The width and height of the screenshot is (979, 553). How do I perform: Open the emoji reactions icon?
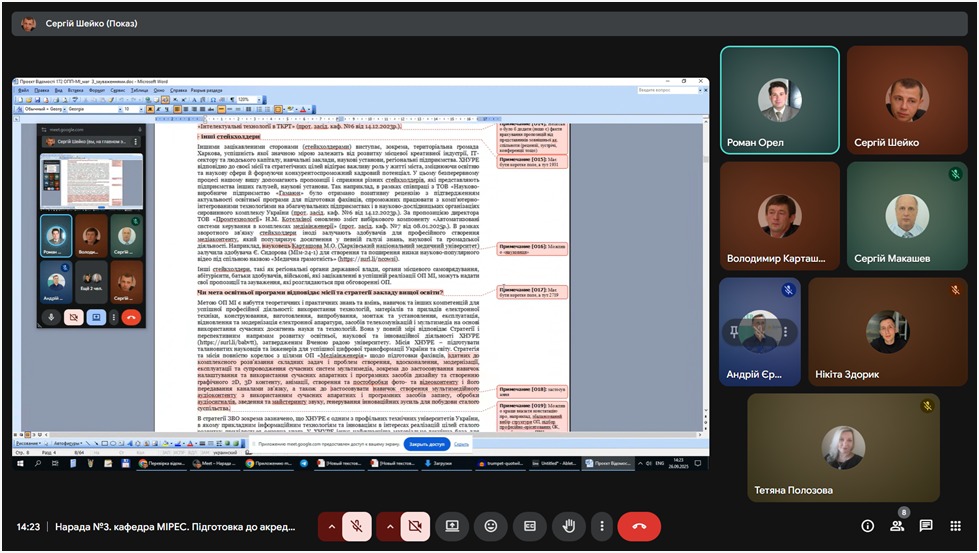491,525
